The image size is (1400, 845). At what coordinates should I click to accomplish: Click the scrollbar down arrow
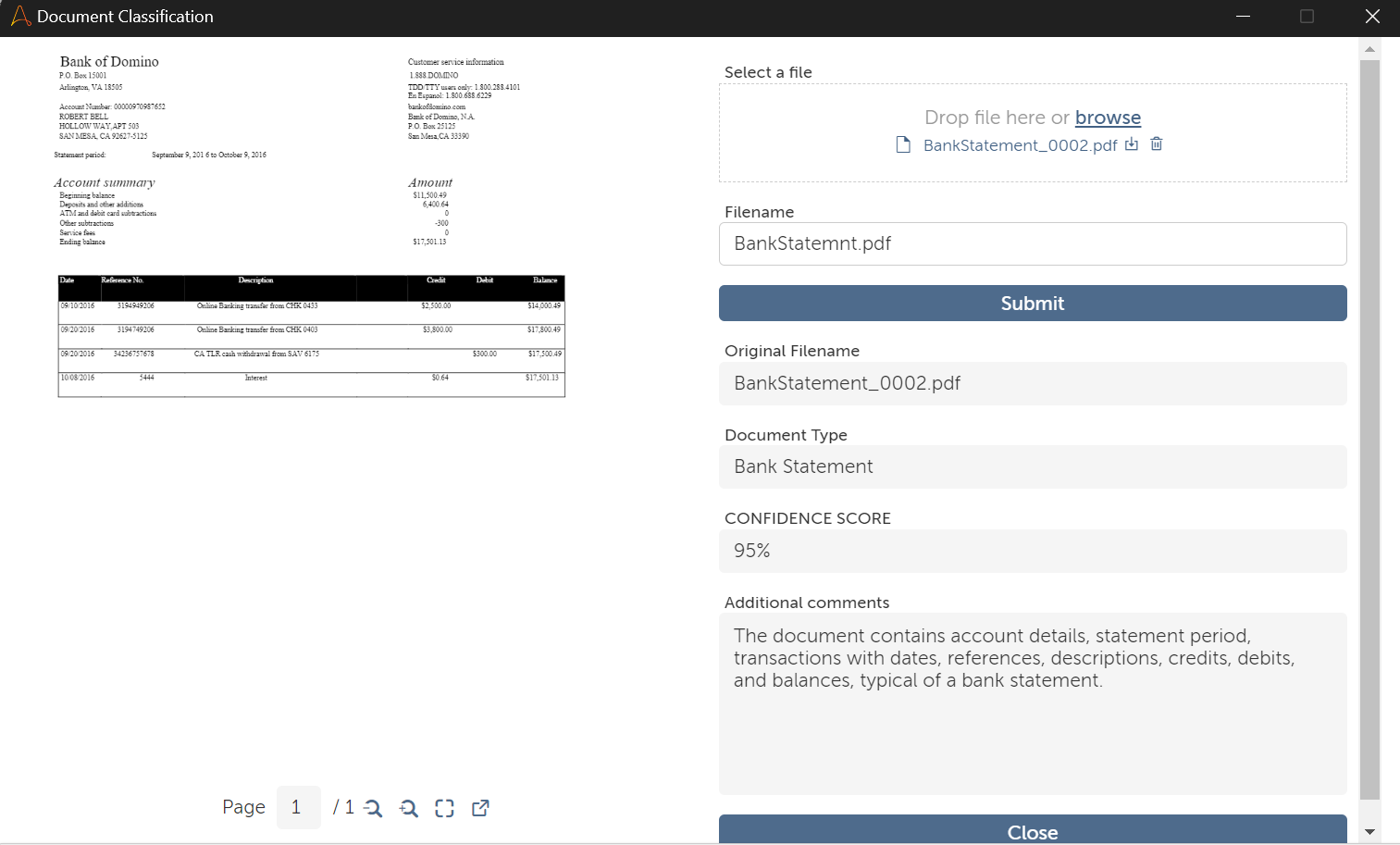coord(1370,832)
